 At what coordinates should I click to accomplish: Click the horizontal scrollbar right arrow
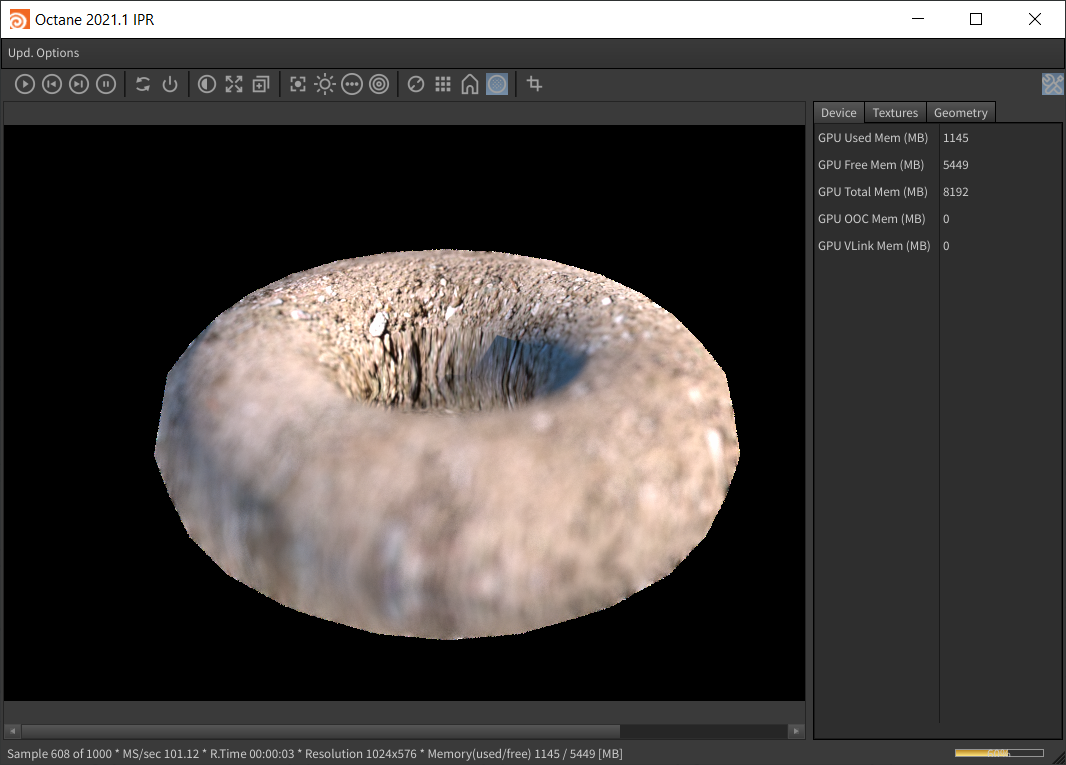click(796, 732)
